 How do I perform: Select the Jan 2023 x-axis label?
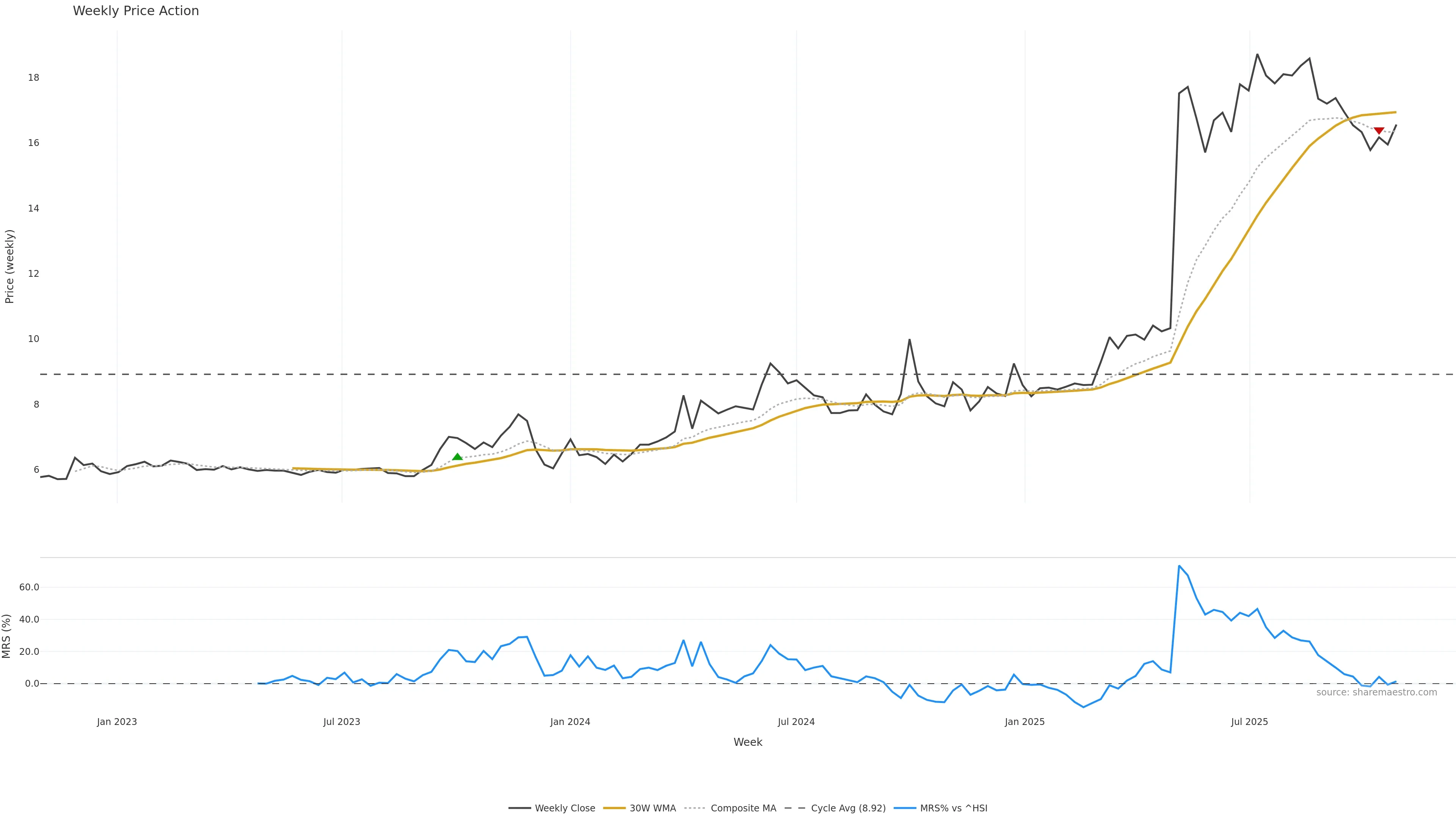(x=117, y=722)
